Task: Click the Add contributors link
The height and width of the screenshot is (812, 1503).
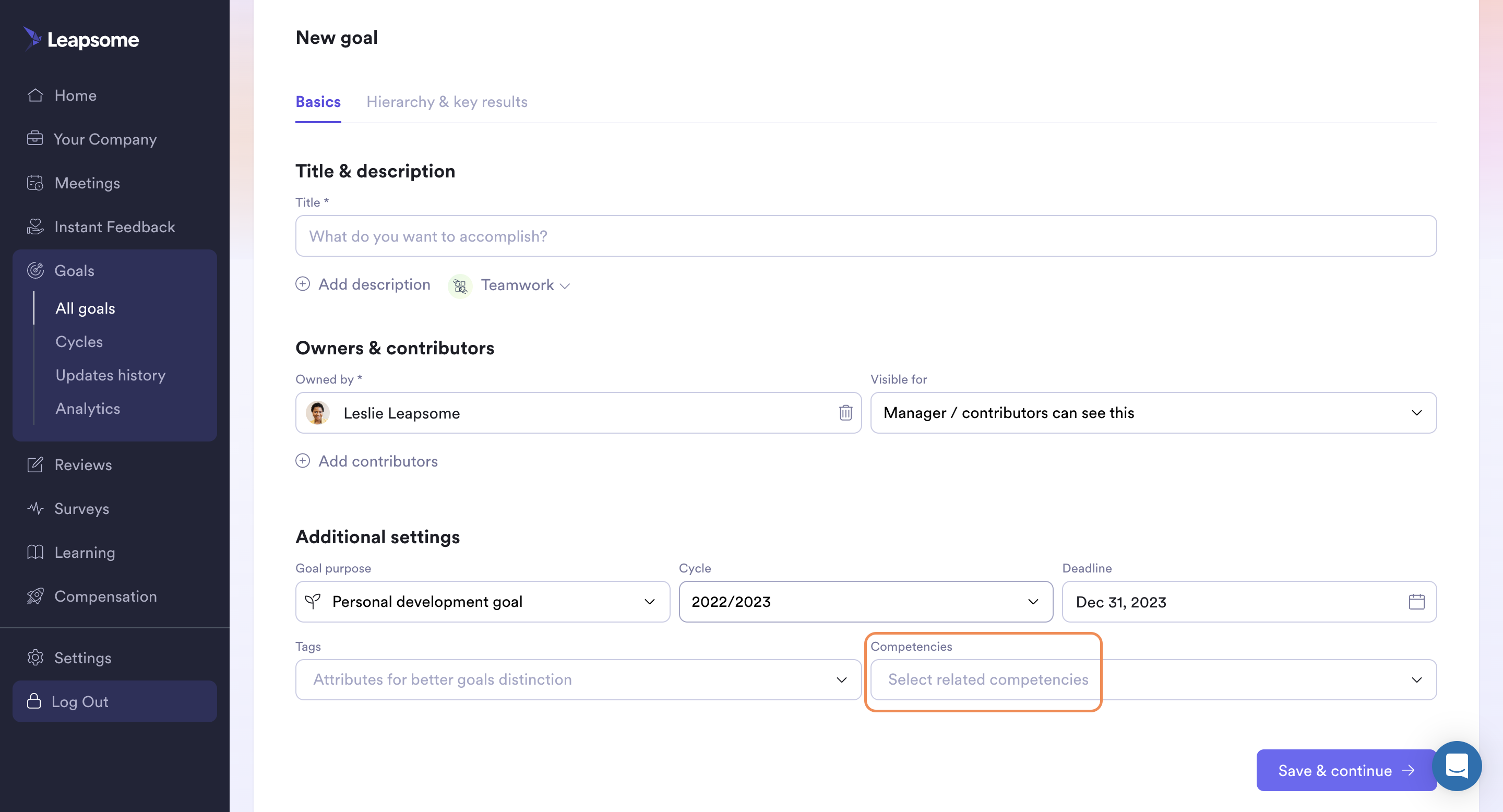Action: click(x=378, y=461)
